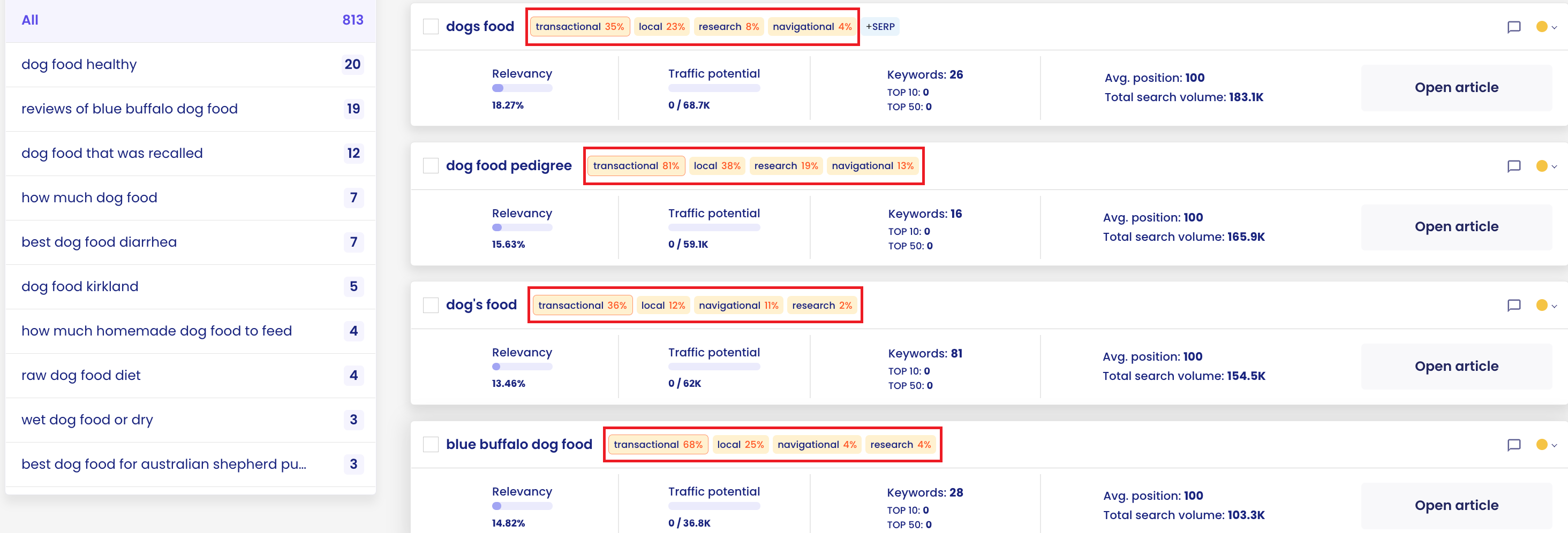Select 'dog food kirkland' cluster
The width and height of the screenshot is (1568, 533).
click(x=191, y=287)
